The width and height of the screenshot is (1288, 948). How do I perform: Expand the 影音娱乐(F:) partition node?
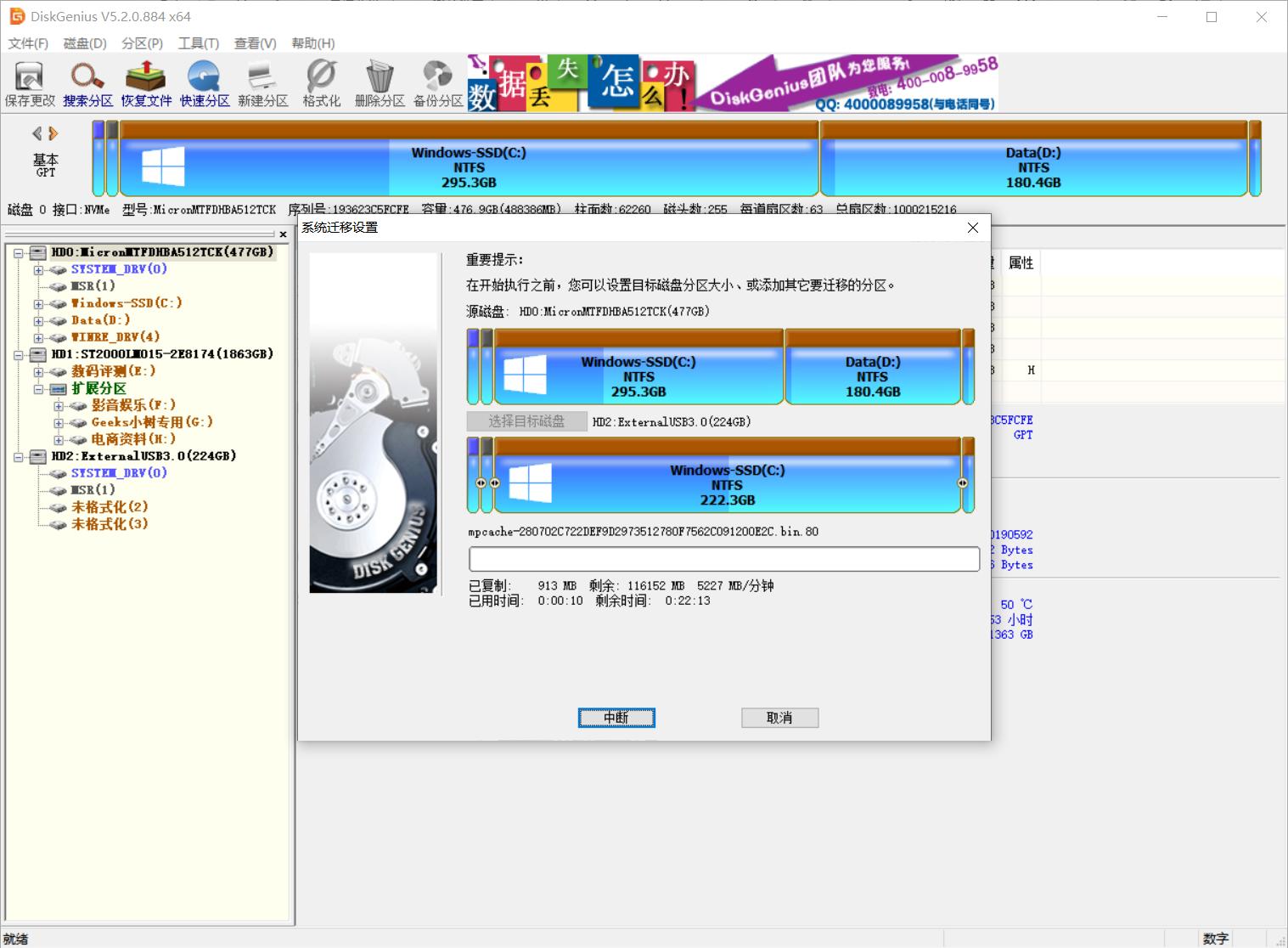pos(59,406)
